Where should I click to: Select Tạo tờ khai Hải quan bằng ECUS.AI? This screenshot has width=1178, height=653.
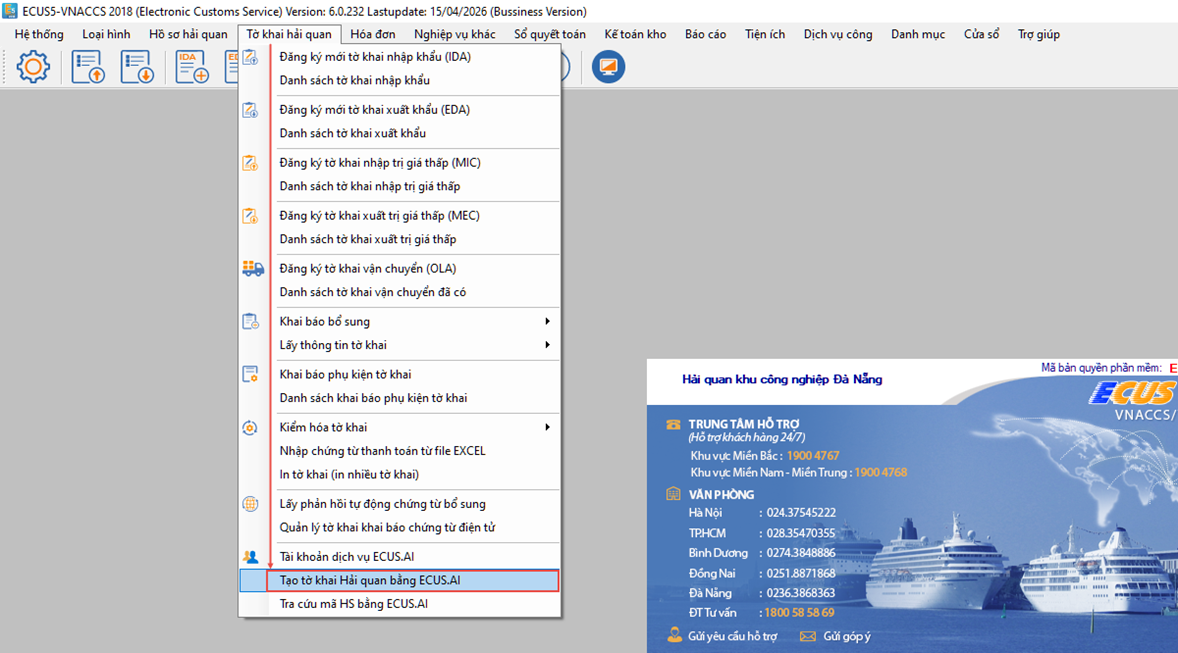[370, 581]
